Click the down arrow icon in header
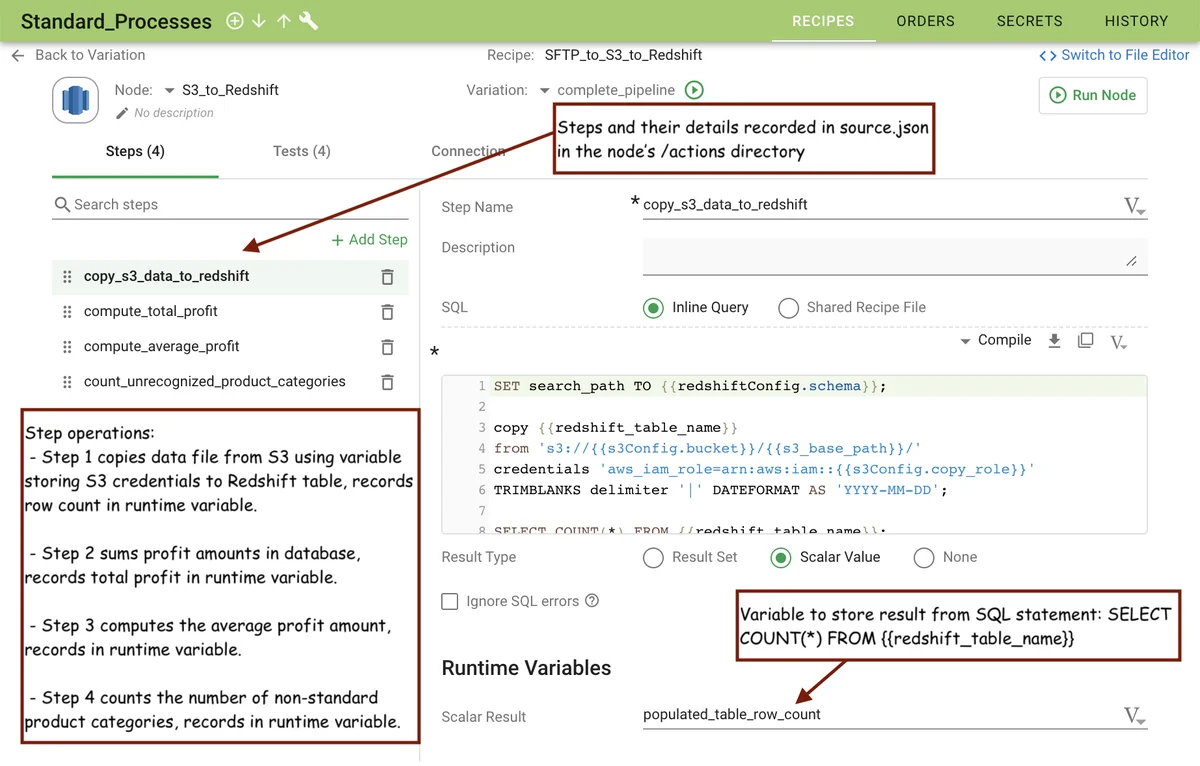1200x766 pixels. coord(259,21)
